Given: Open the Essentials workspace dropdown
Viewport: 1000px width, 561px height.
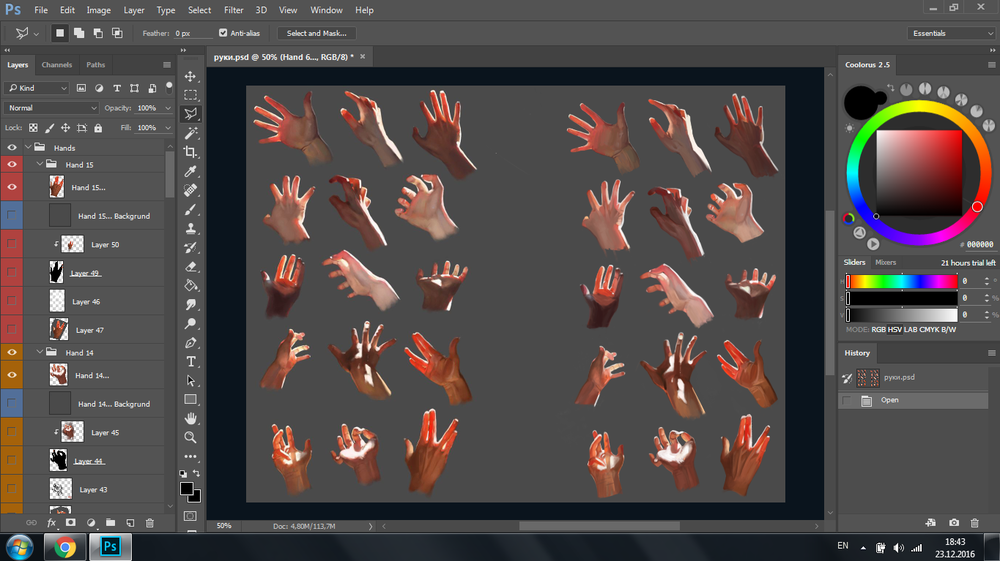Looking at the screenshot, I should click(x=952, y=33).
